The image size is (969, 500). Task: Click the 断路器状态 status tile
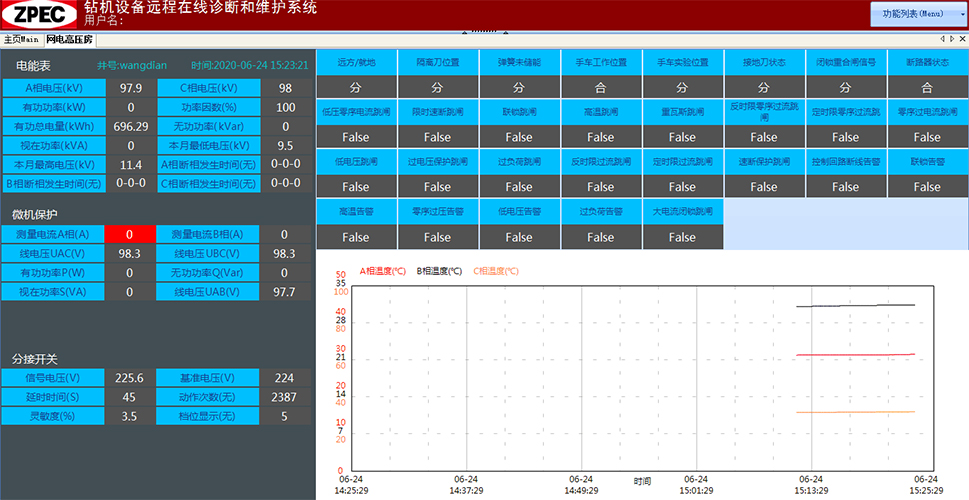pyautogui.click(x=927, y=62)
